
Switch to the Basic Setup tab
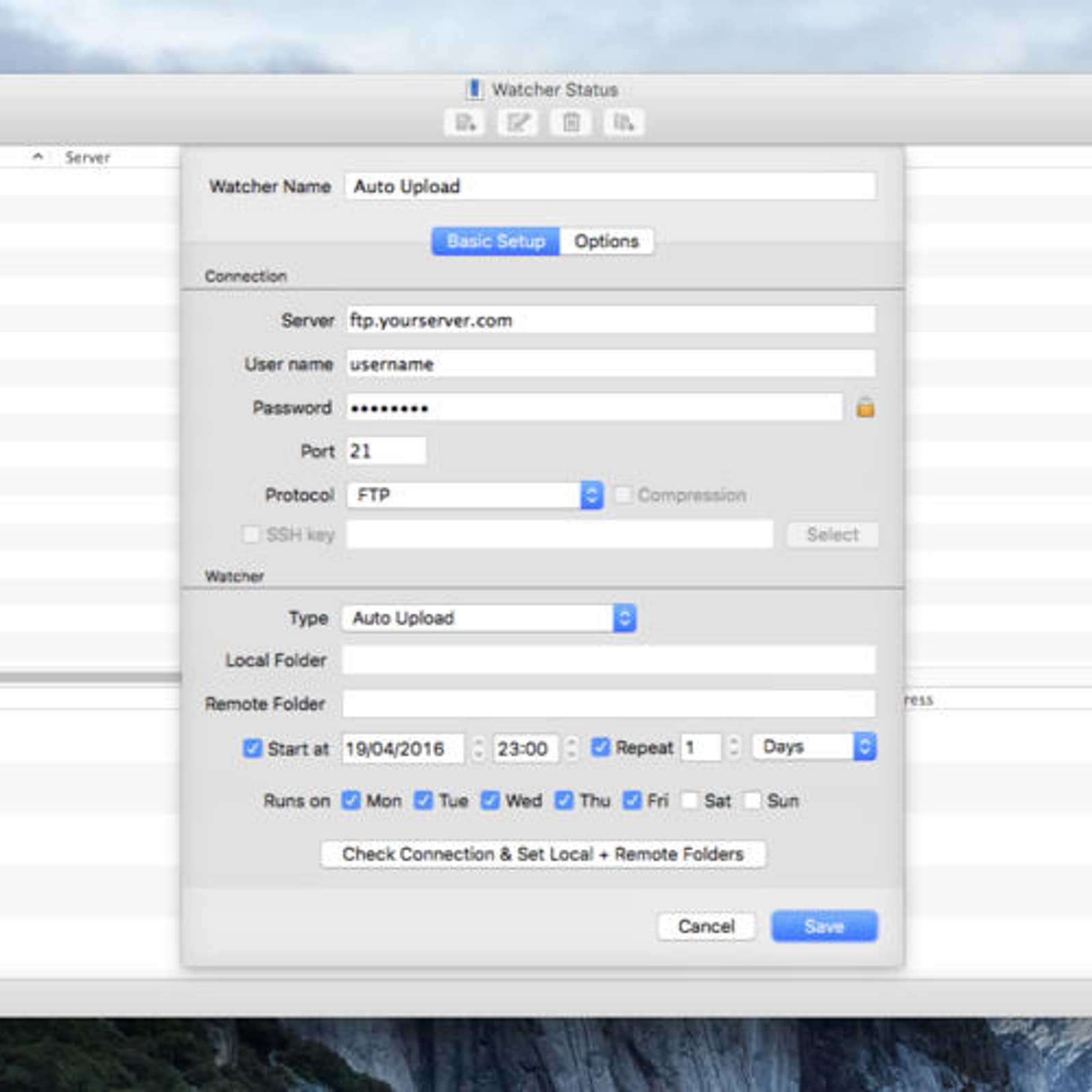click(x=496, y=241)
